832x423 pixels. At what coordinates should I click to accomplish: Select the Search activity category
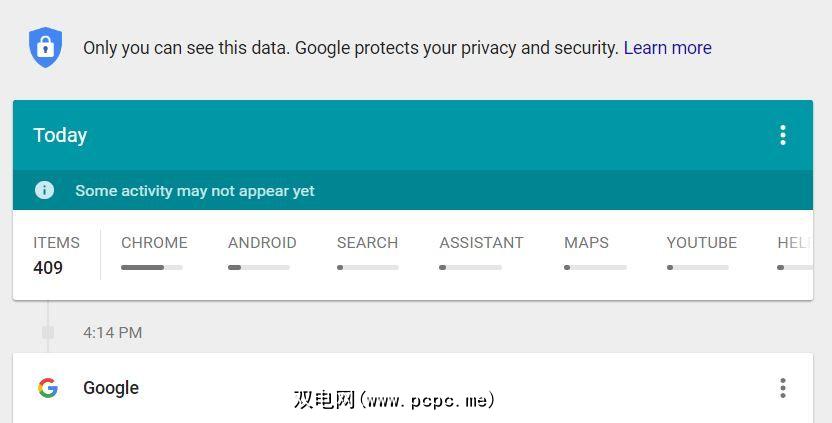(x=367, y=243)
